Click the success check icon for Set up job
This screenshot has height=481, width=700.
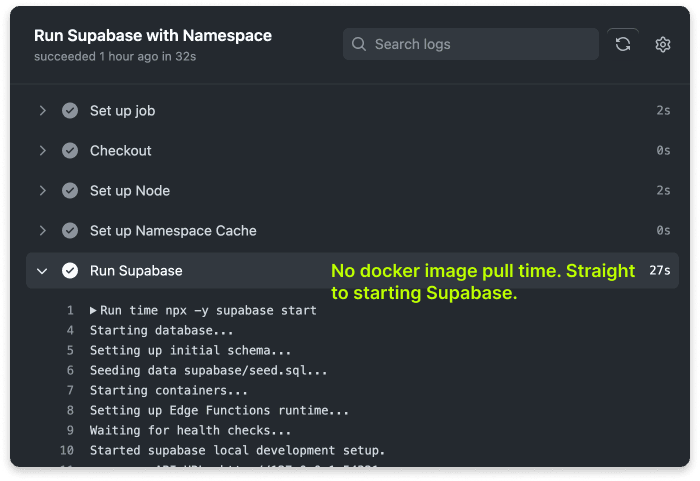tap(70, 110)
